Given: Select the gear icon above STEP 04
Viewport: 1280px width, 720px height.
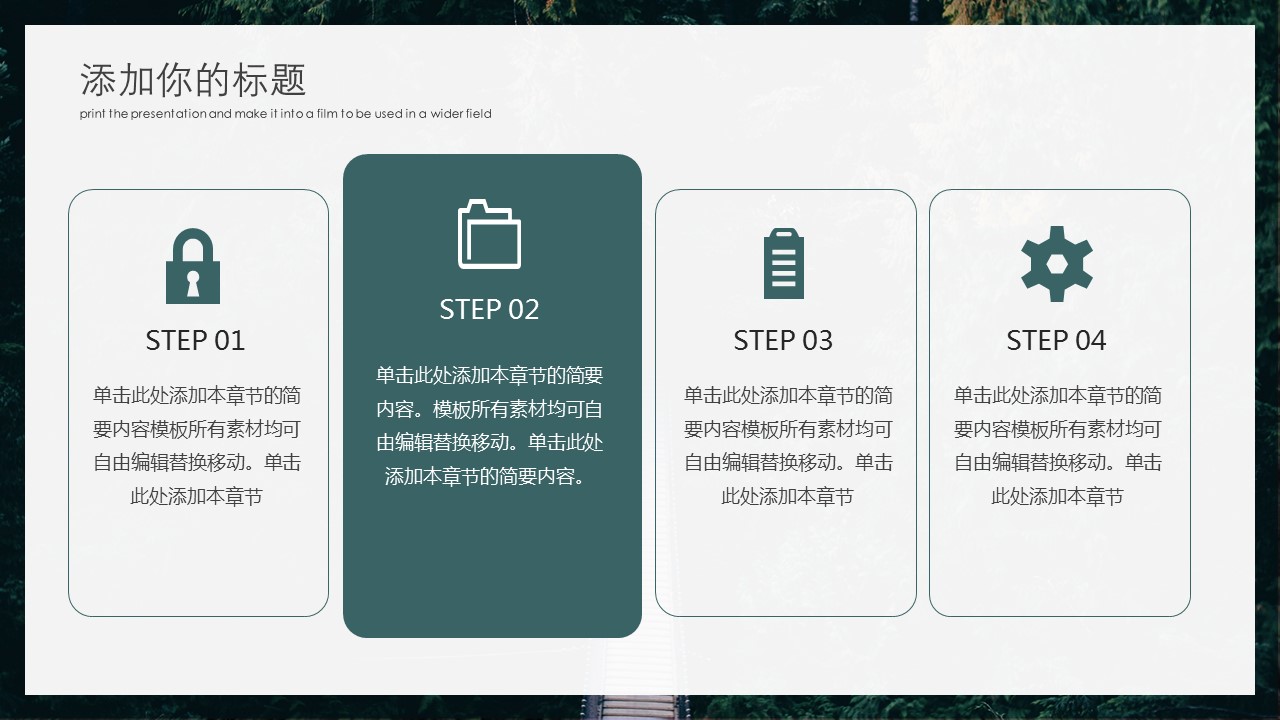Looking at the screenshot, I should 1056,264.
